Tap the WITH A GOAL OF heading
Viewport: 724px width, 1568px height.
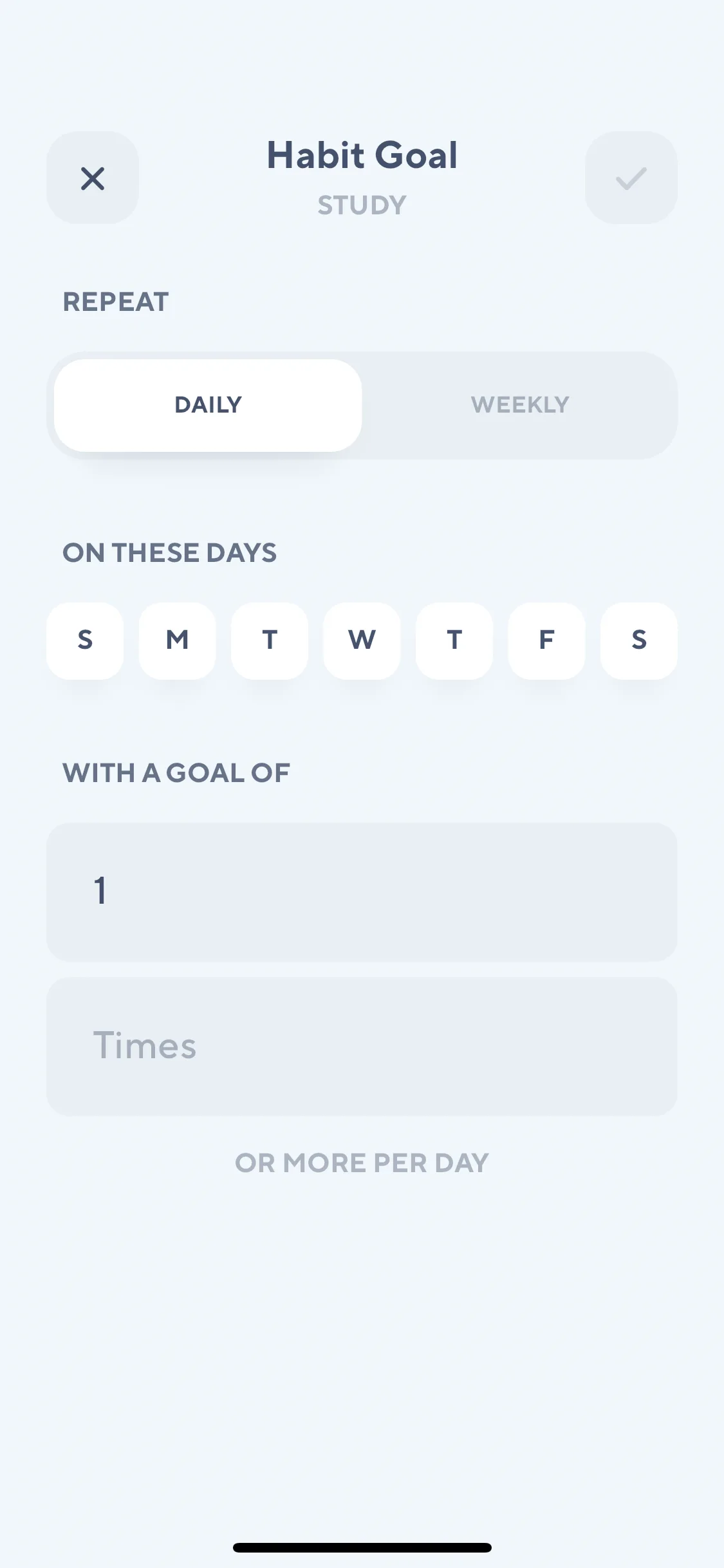(x=176, y=773)
